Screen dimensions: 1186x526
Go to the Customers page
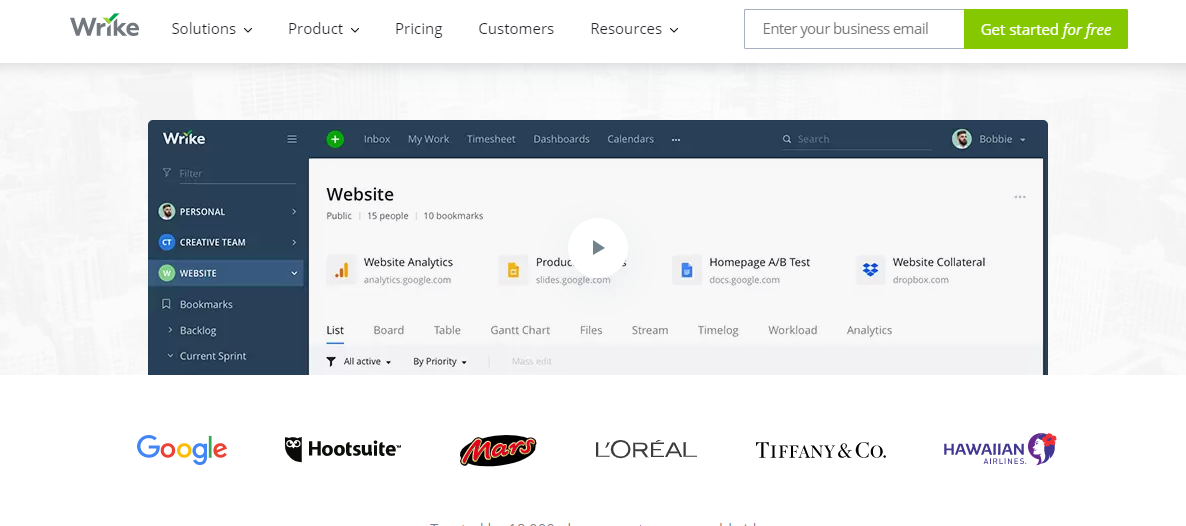click(516, 29)
